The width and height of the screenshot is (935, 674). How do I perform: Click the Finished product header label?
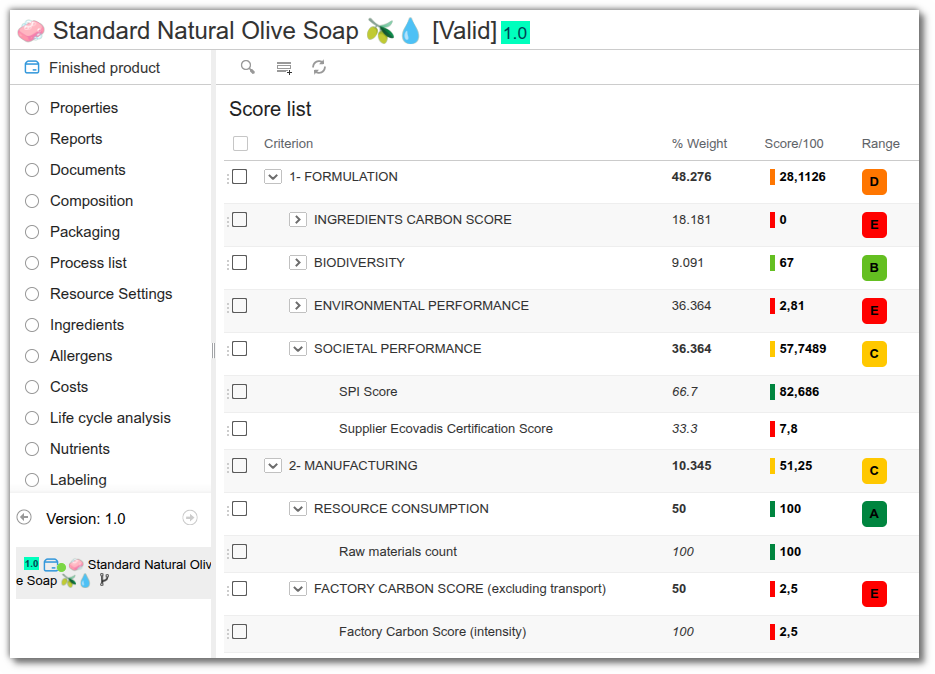click(x=104, y=68)
